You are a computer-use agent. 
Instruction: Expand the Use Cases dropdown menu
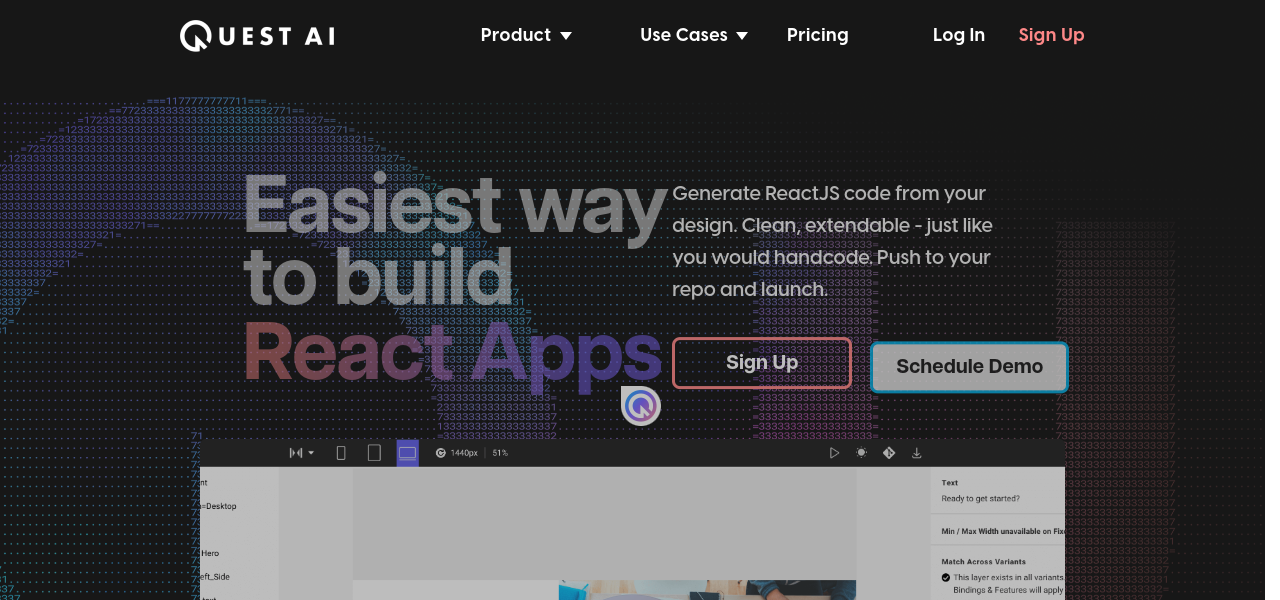click(x=694, y=35)
